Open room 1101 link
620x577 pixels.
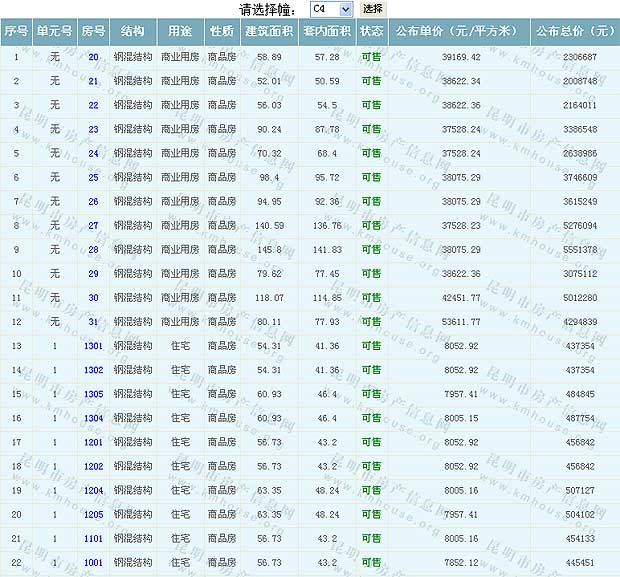93,538
